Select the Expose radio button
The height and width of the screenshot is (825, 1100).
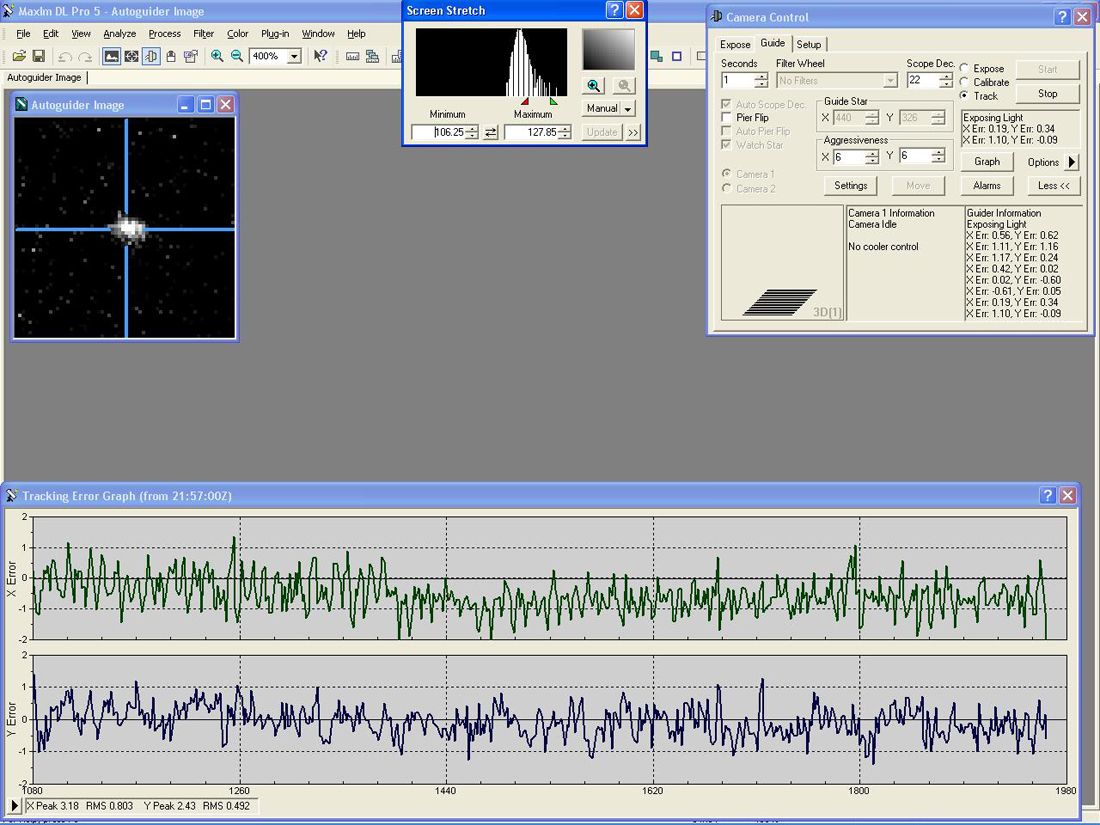tap(965, 69)
